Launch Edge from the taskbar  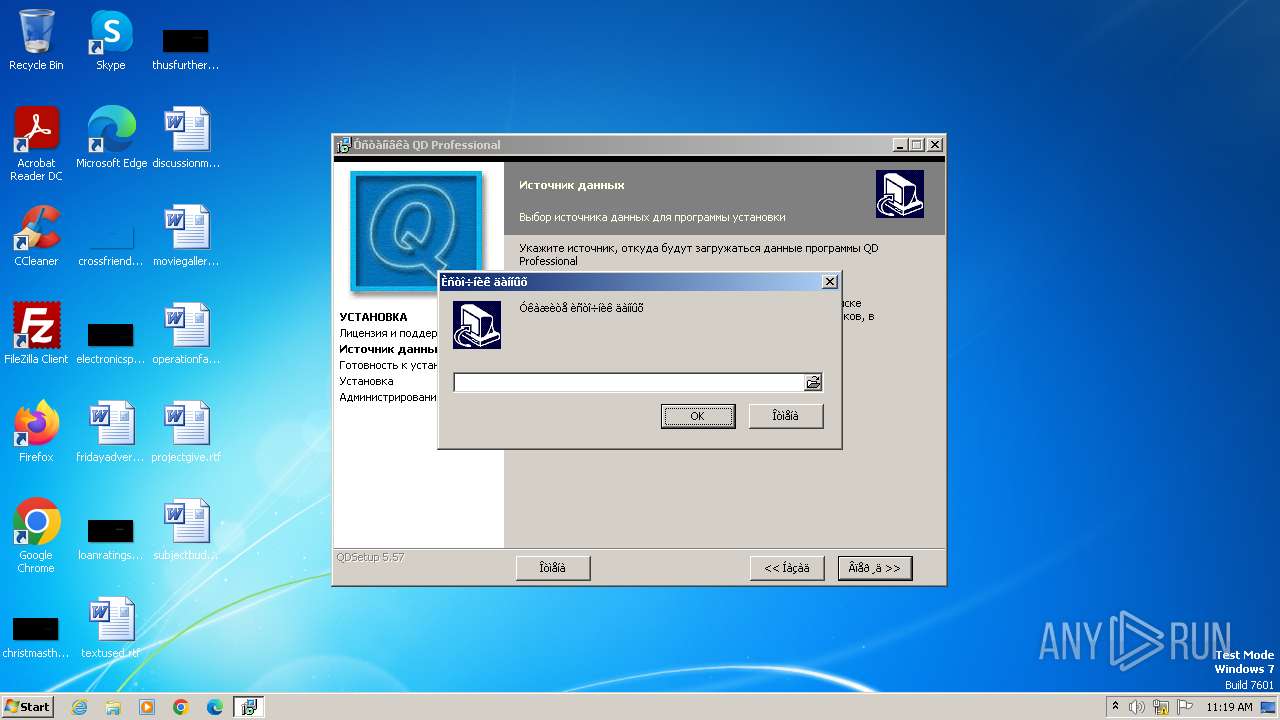[215, 707]
